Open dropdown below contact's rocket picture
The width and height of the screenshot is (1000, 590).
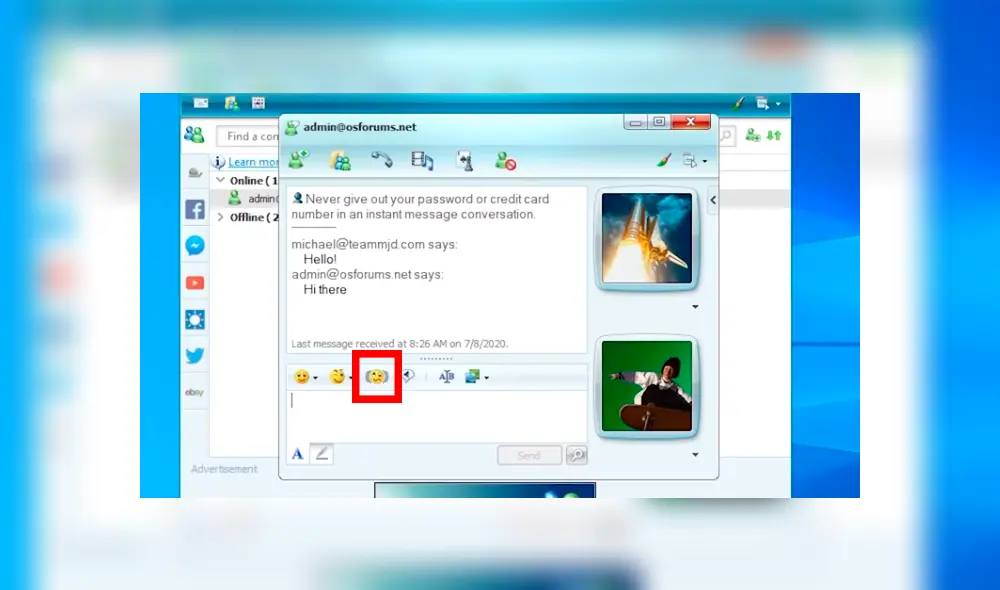tap(695, 307)
